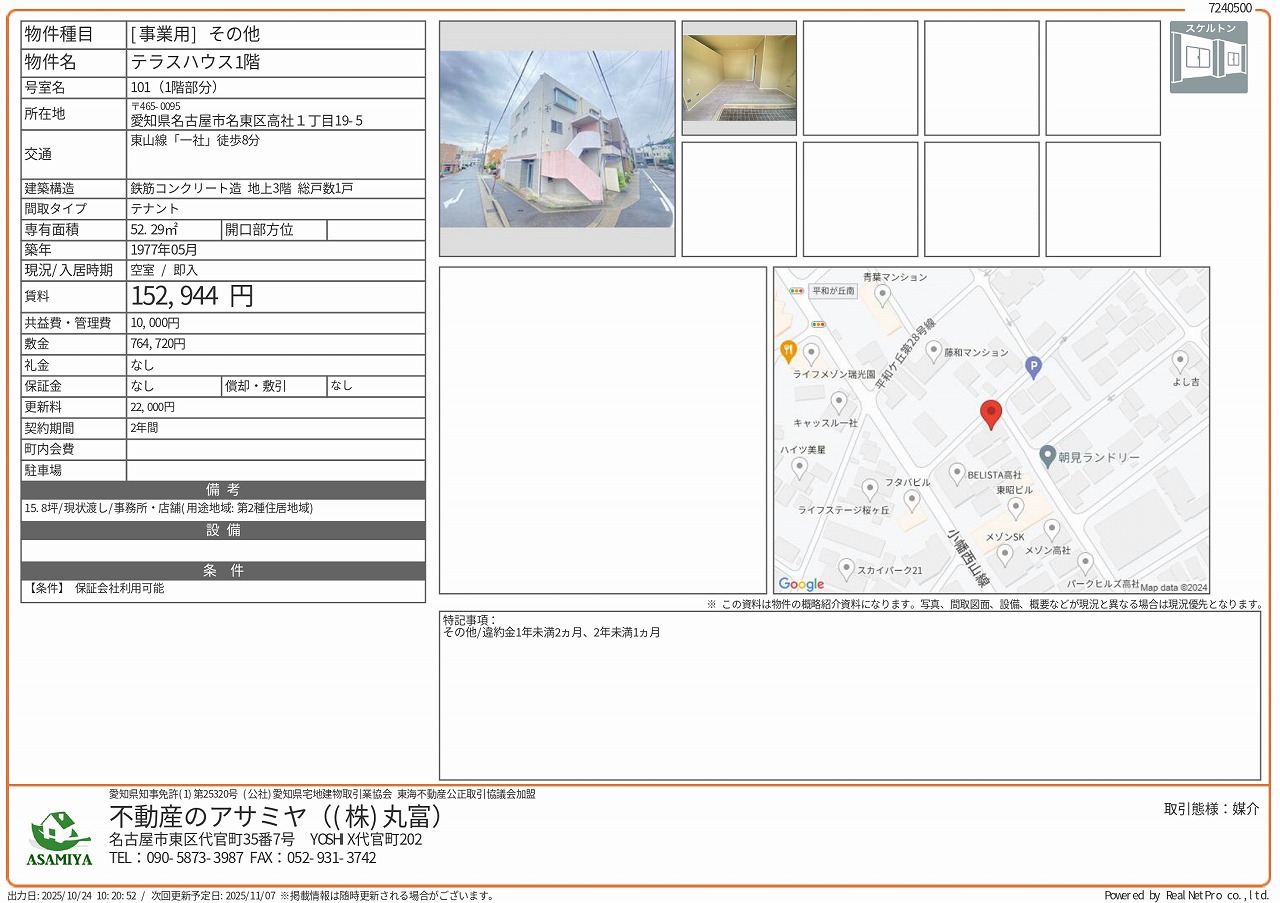
Task: Open the interior room photo thumbnail
Action: pyautogui.click(x=739, y=78)
